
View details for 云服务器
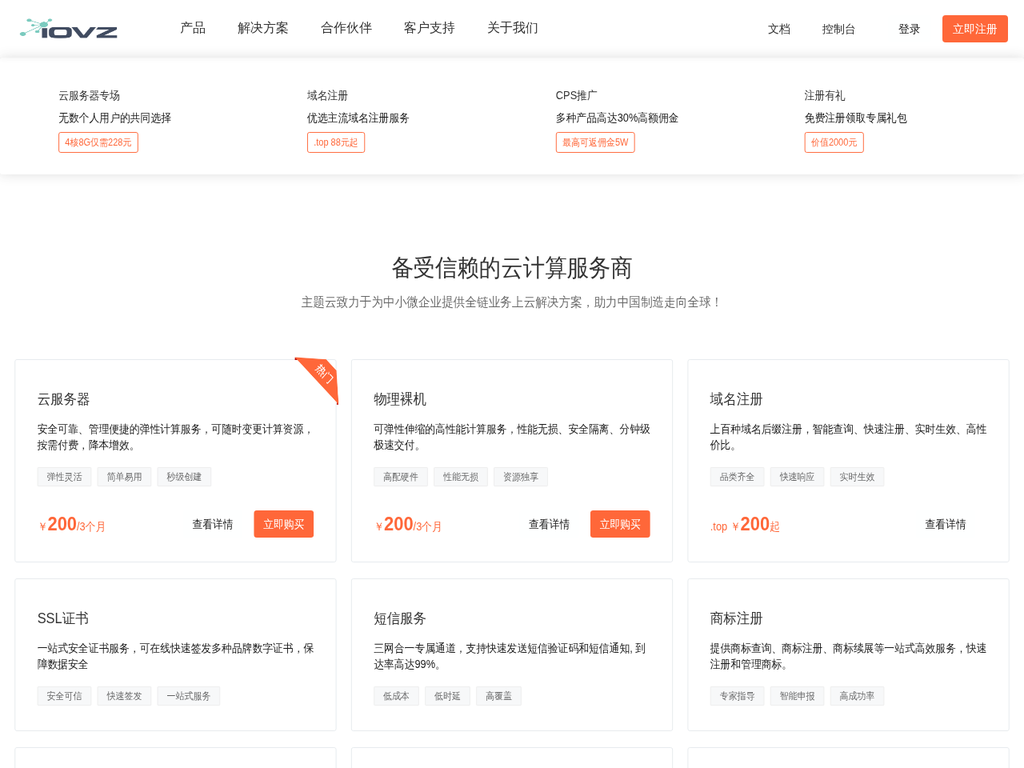tap(212, 524)
